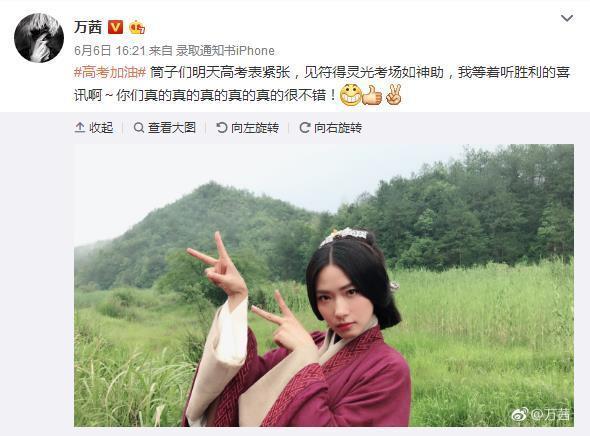Image resolution: width=590 pixels, height=436 pixels.
Task: Click the clockwise rotate arrow icon
Action: click(x=304, y=128)
